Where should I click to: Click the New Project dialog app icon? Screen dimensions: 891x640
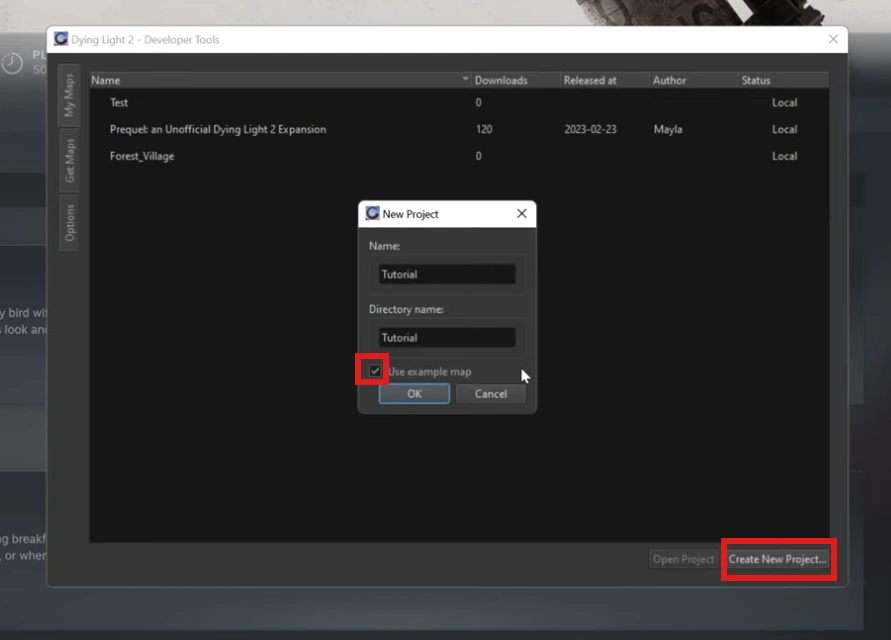372,214
